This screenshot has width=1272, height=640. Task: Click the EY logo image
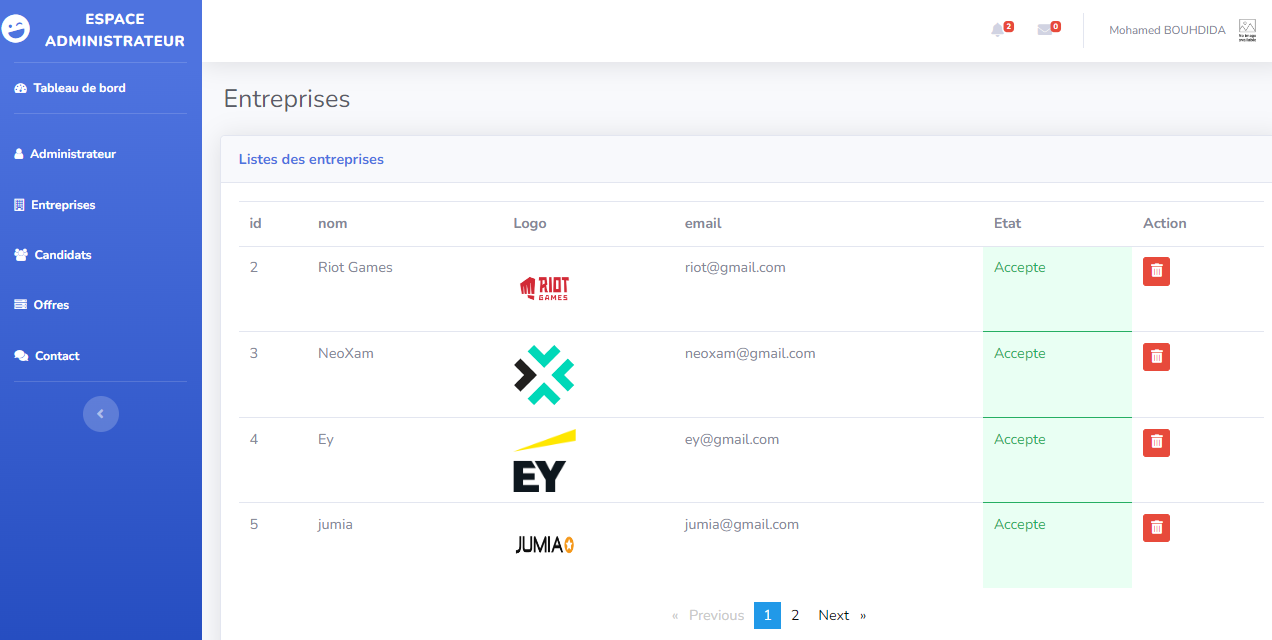pos(544,461)
